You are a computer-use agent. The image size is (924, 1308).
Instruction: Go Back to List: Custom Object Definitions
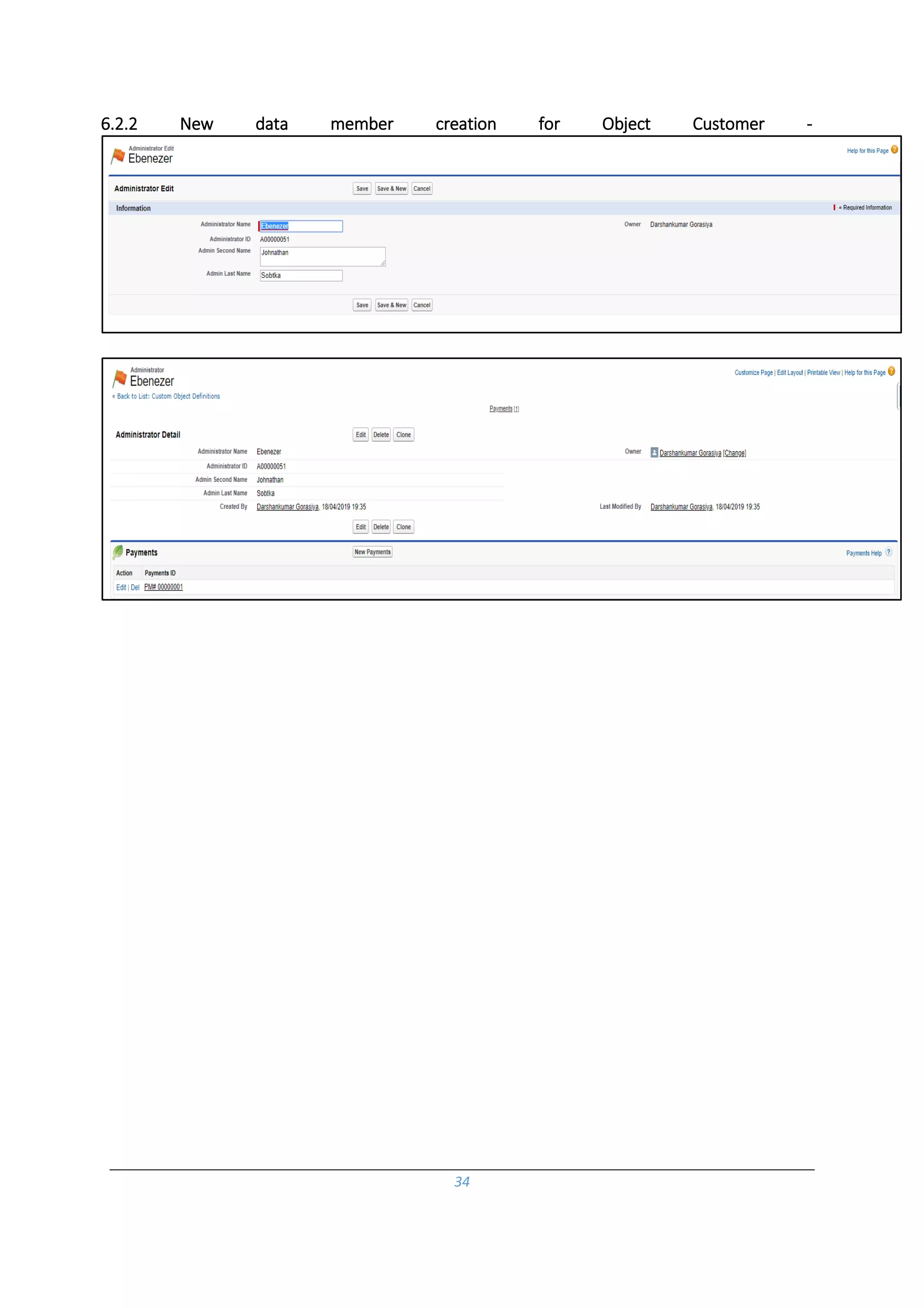[x=169, y=396]
